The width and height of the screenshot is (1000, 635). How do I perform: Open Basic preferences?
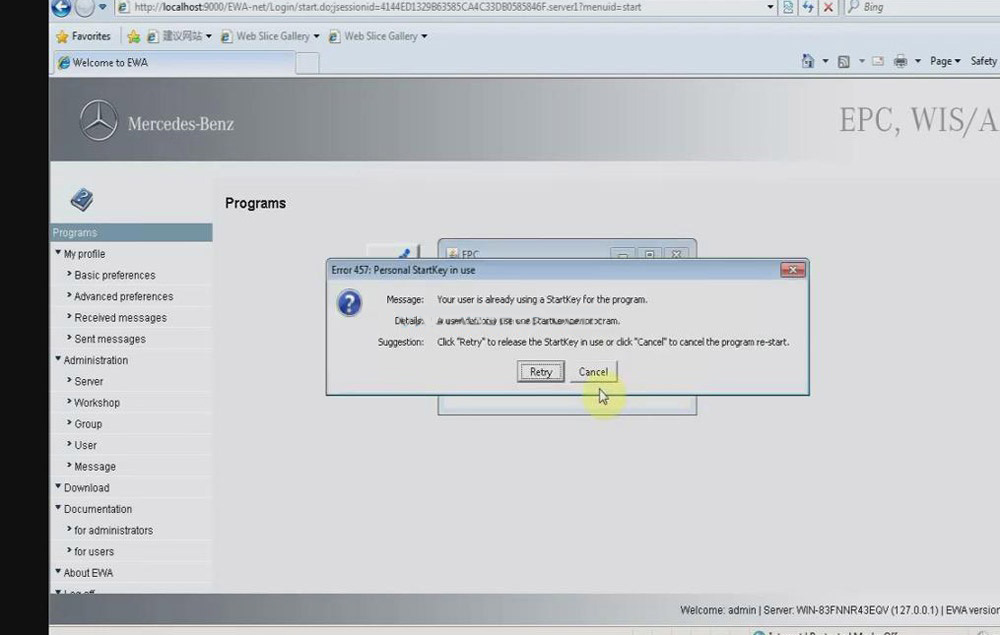115,275
